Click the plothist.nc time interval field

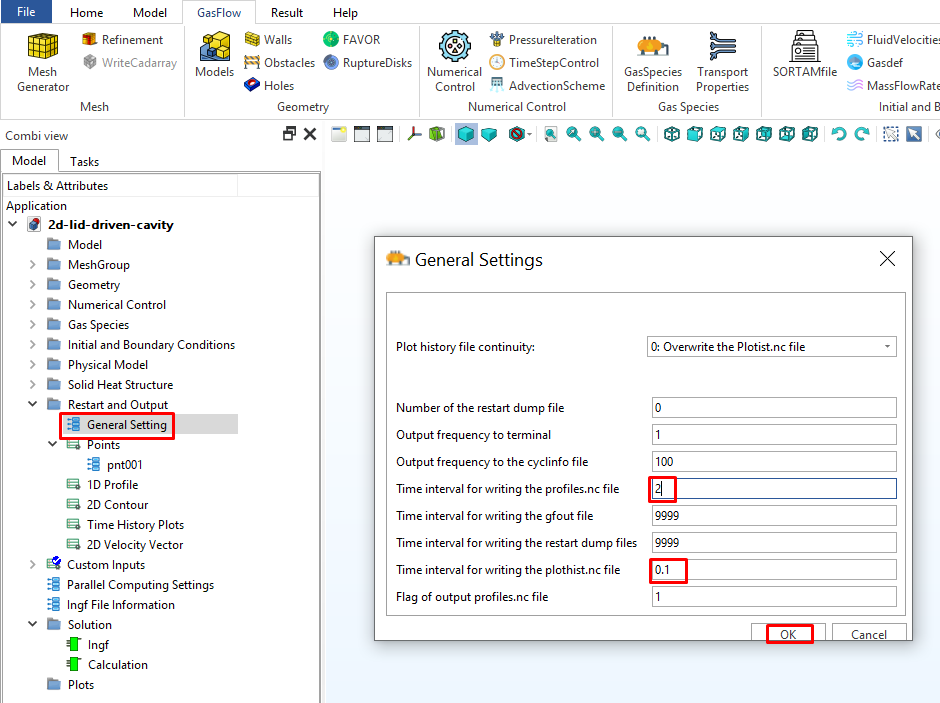pyautogui.click(x=772, y=570)
